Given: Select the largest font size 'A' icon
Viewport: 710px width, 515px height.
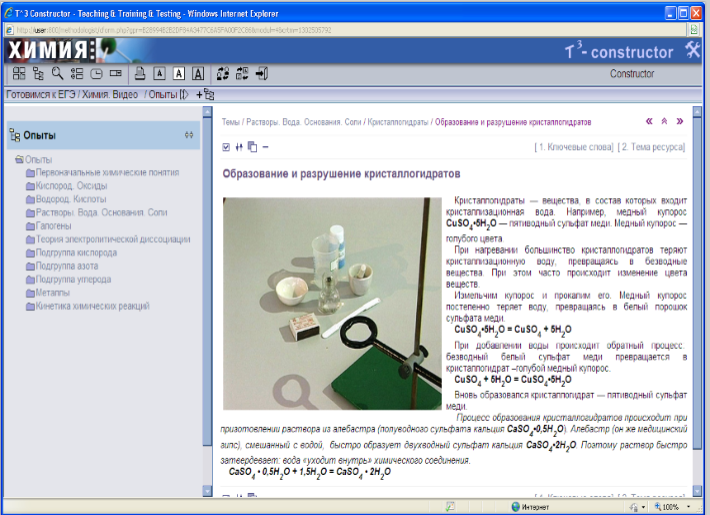Looking at the screenshot, I should [x=197, y=73].
